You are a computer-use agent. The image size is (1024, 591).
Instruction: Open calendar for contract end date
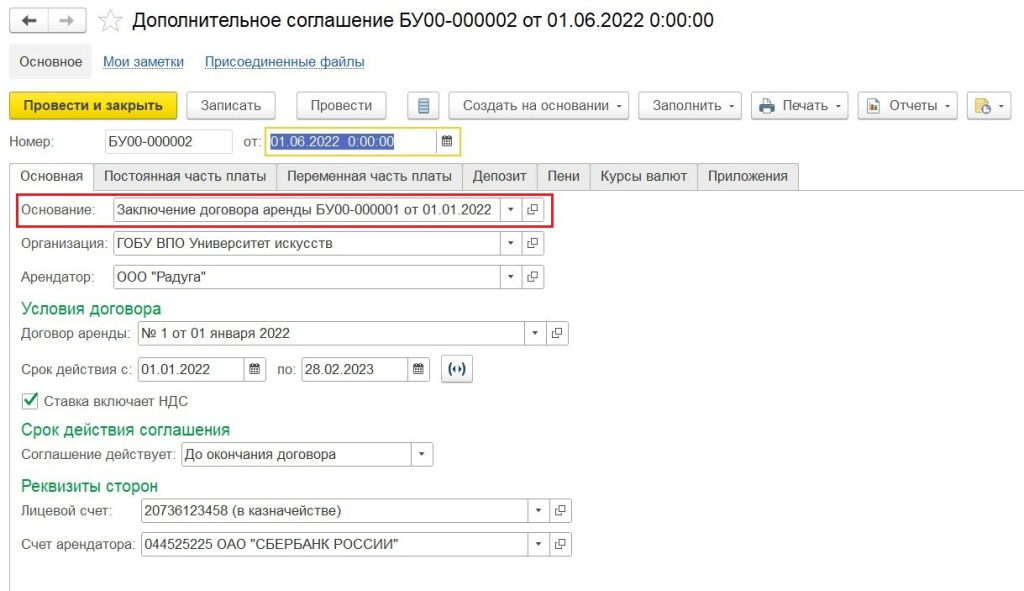pos(420,369)
